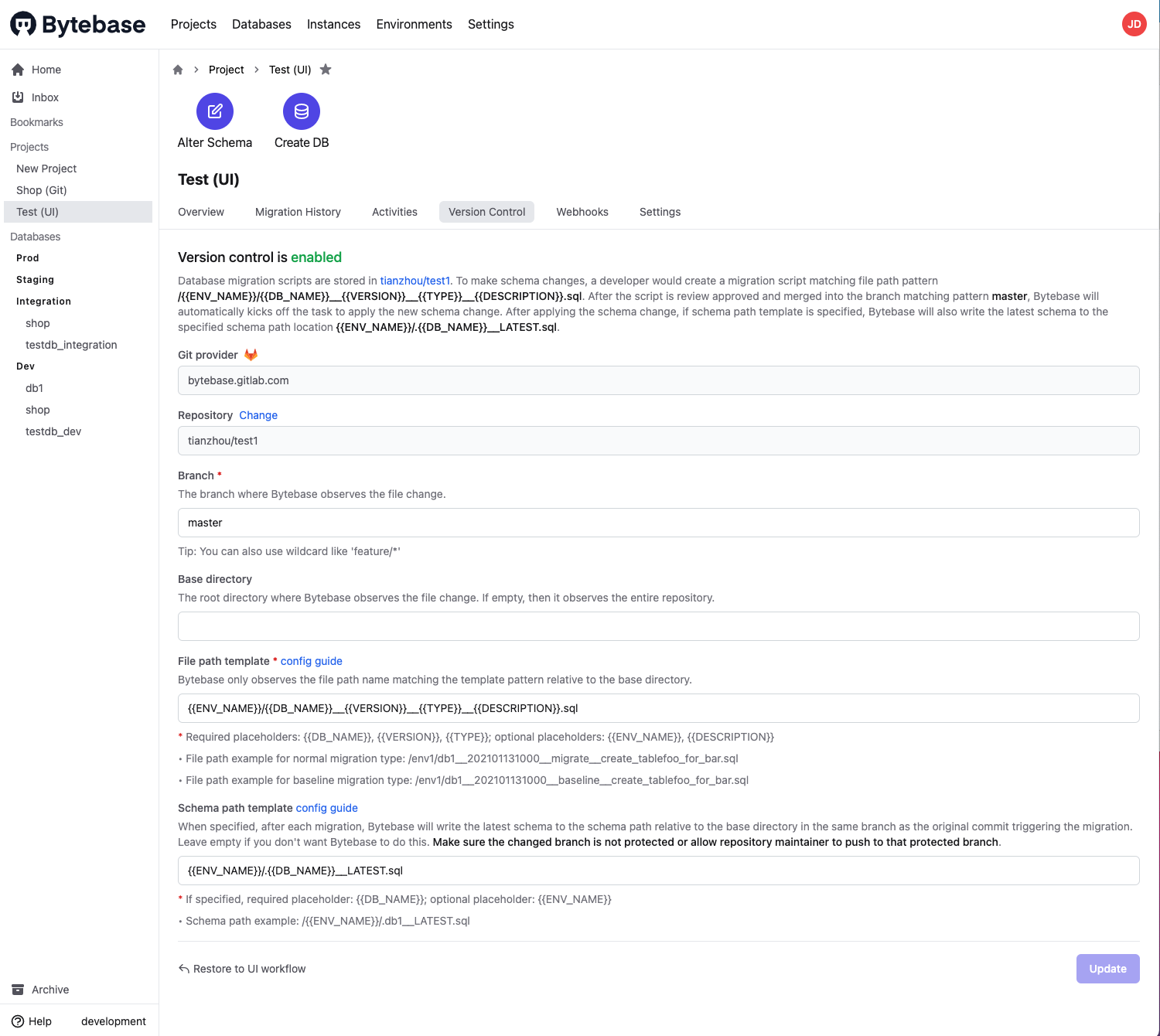Open the Instances top menu
1160x1036 pixels.
pyautogui.click(x=333, y=24)
